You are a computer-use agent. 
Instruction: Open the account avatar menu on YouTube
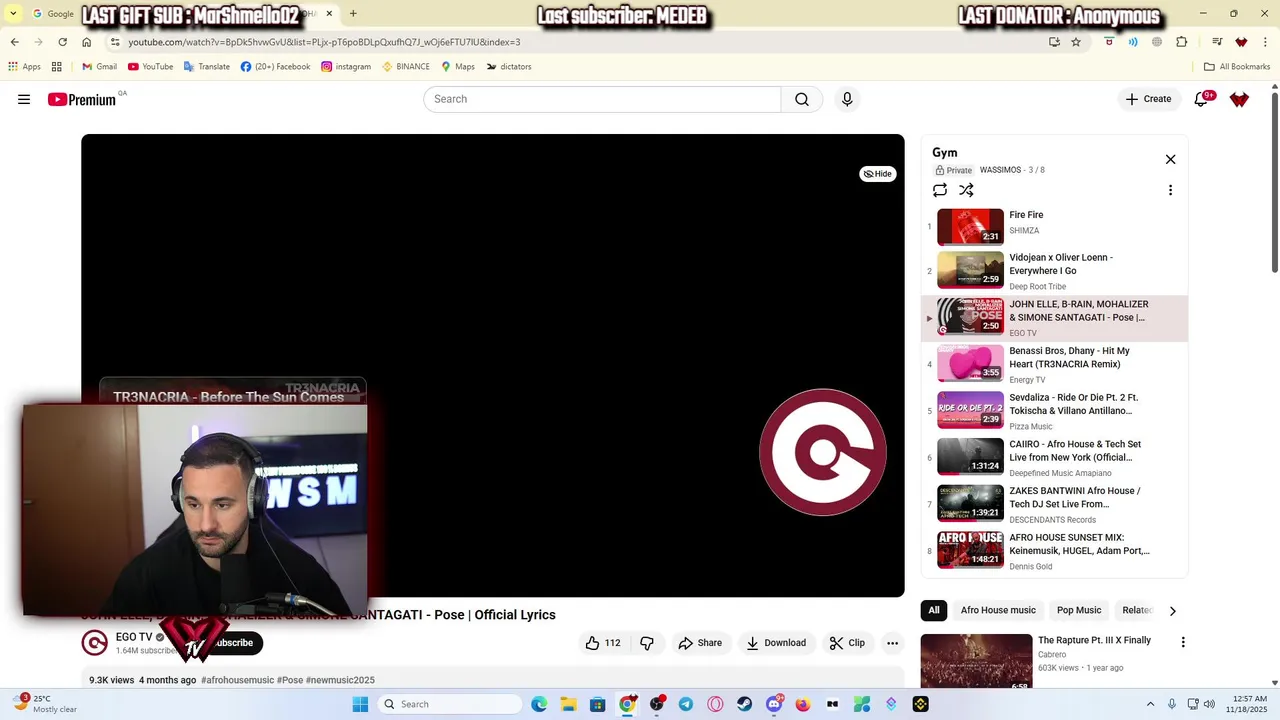coord(1239,99)
